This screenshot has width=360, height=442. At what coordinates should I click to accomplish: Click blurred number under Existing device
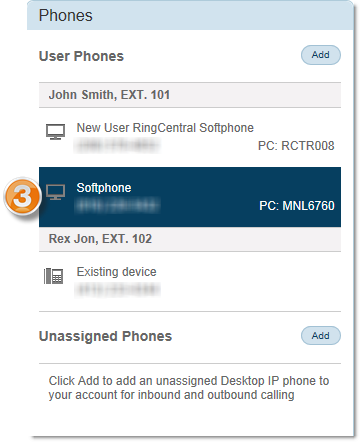point(117,289)
